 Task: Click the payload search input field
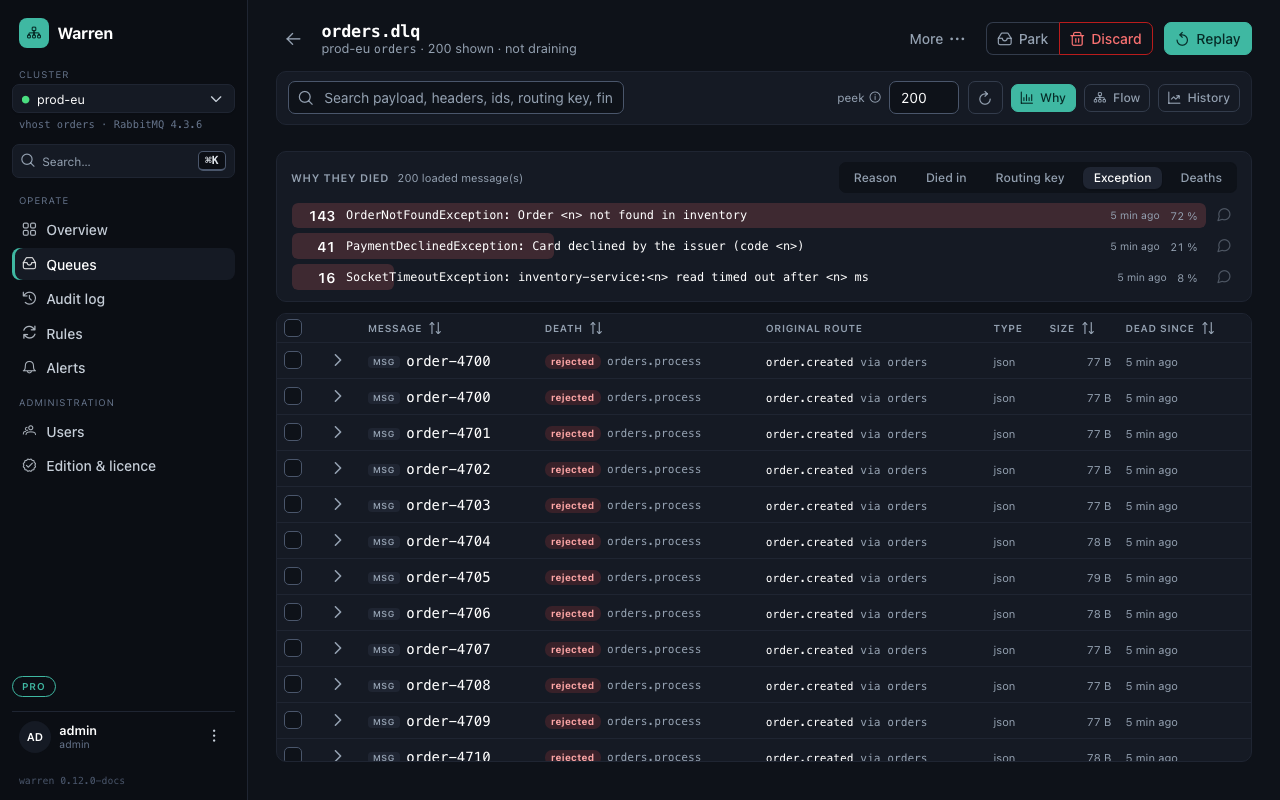pos(456,98)
